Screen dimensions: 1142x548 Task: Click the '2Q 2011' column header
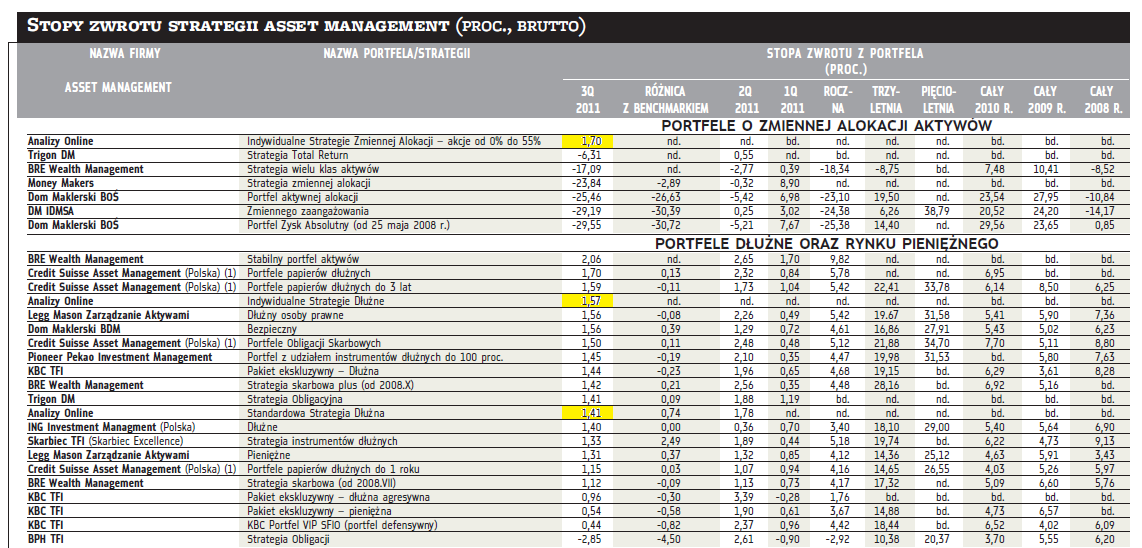pos(747,100)
